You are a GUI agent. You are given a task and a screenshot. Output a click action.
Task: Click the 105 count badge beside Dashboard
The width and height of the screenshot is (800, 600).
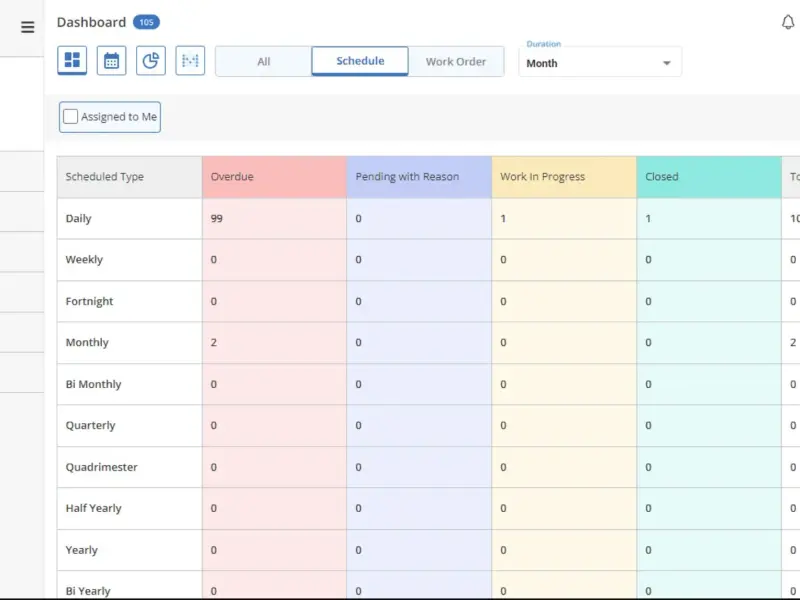146,22
